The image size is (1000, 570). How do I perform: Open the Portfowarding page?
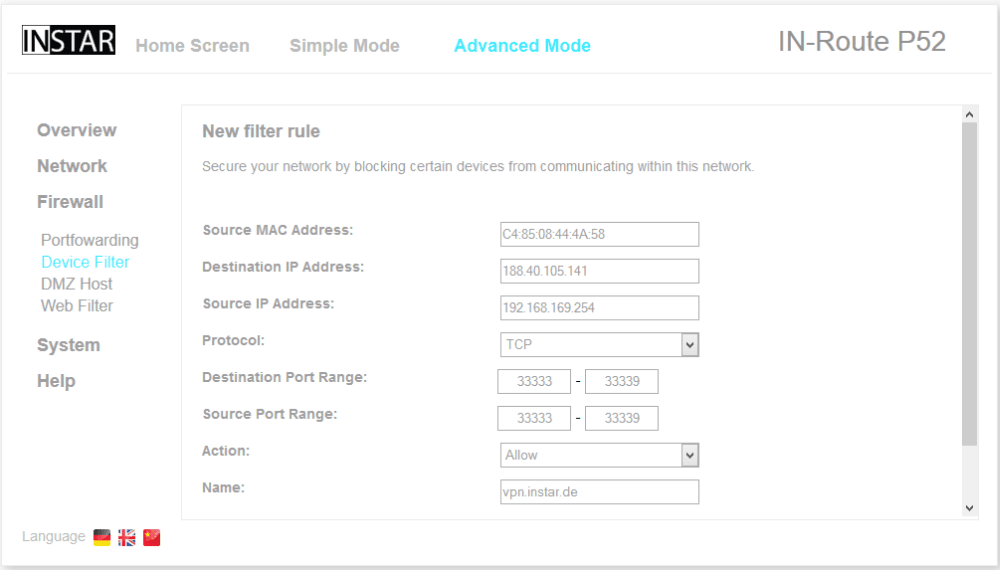(x=90, y=240)
